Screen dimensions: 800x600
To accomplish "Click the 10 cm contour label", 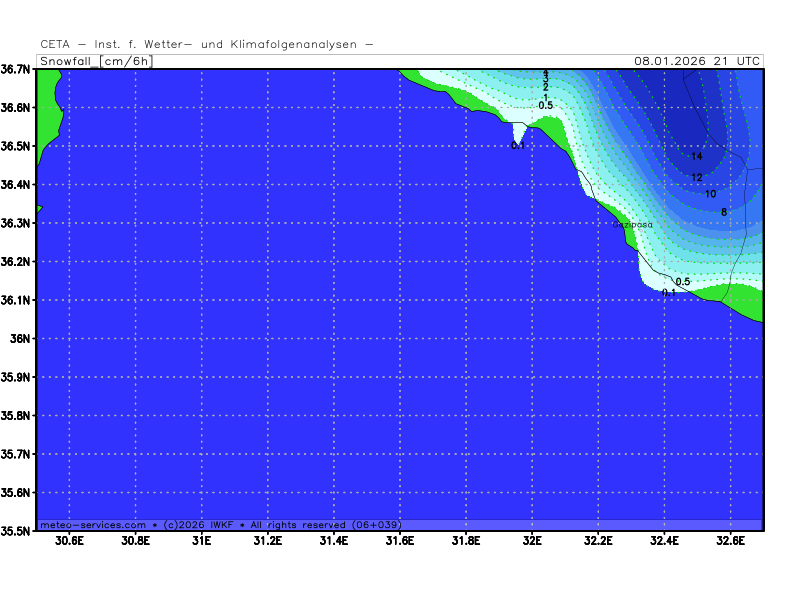I will 710,194.
